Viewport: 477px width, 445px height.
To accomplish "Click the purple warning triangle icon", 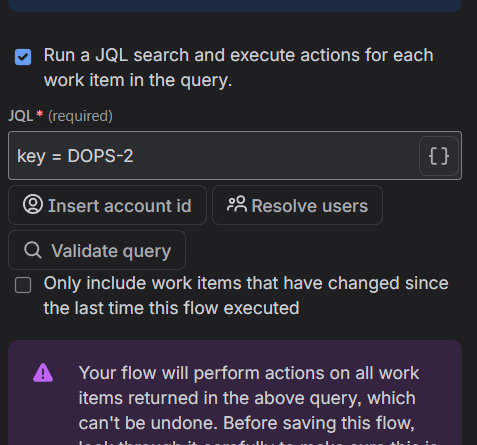I will (43, 373).
